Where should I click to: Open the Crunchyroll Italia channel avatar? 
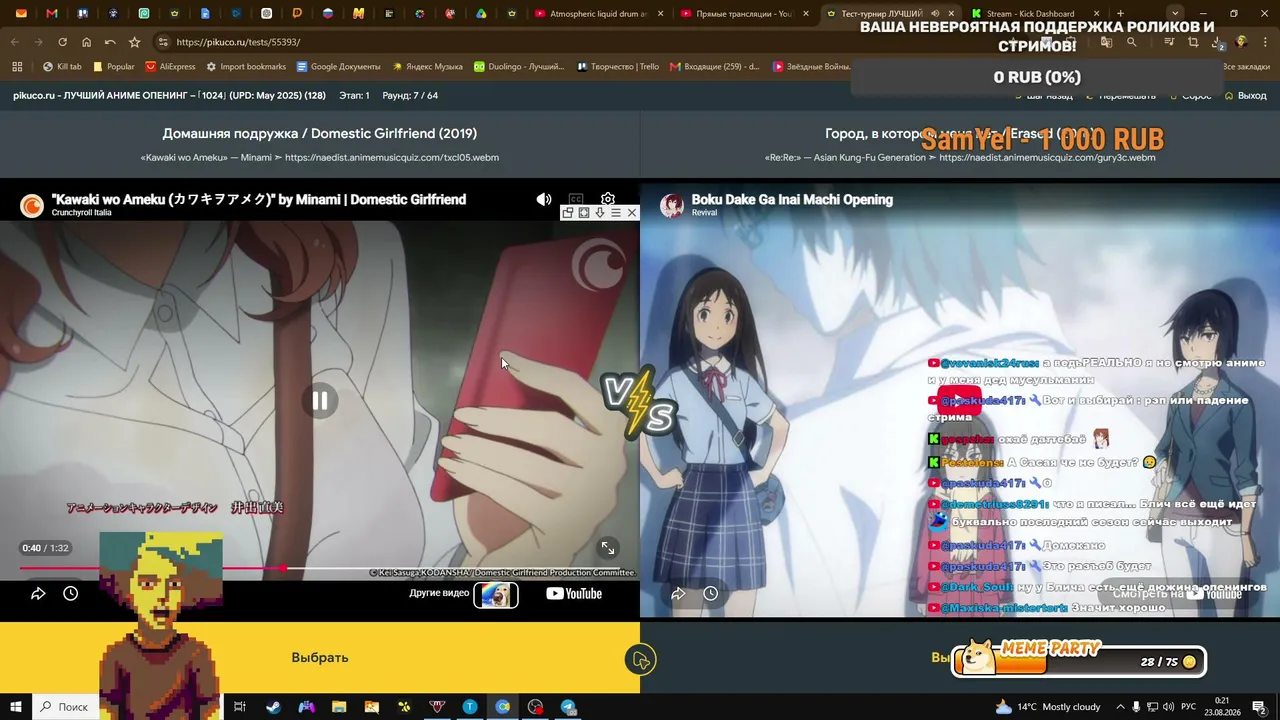(32, 205)
